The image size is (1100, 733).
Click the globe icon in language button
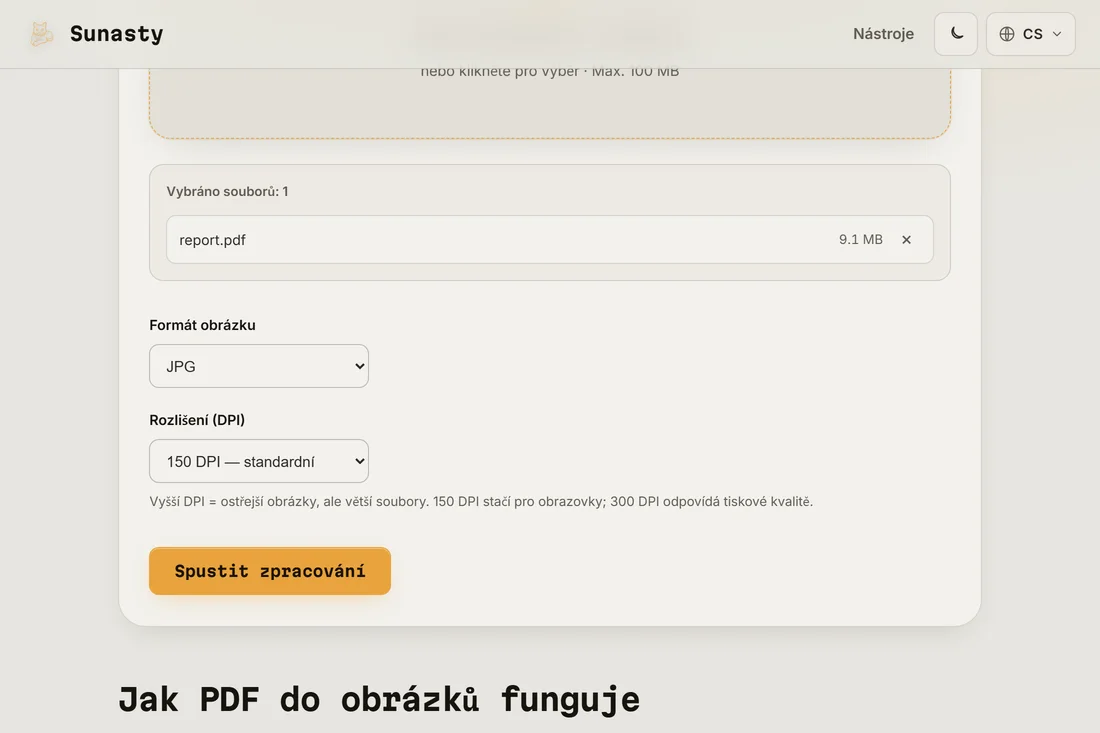pyautogui.click(x=1007, y=34)
